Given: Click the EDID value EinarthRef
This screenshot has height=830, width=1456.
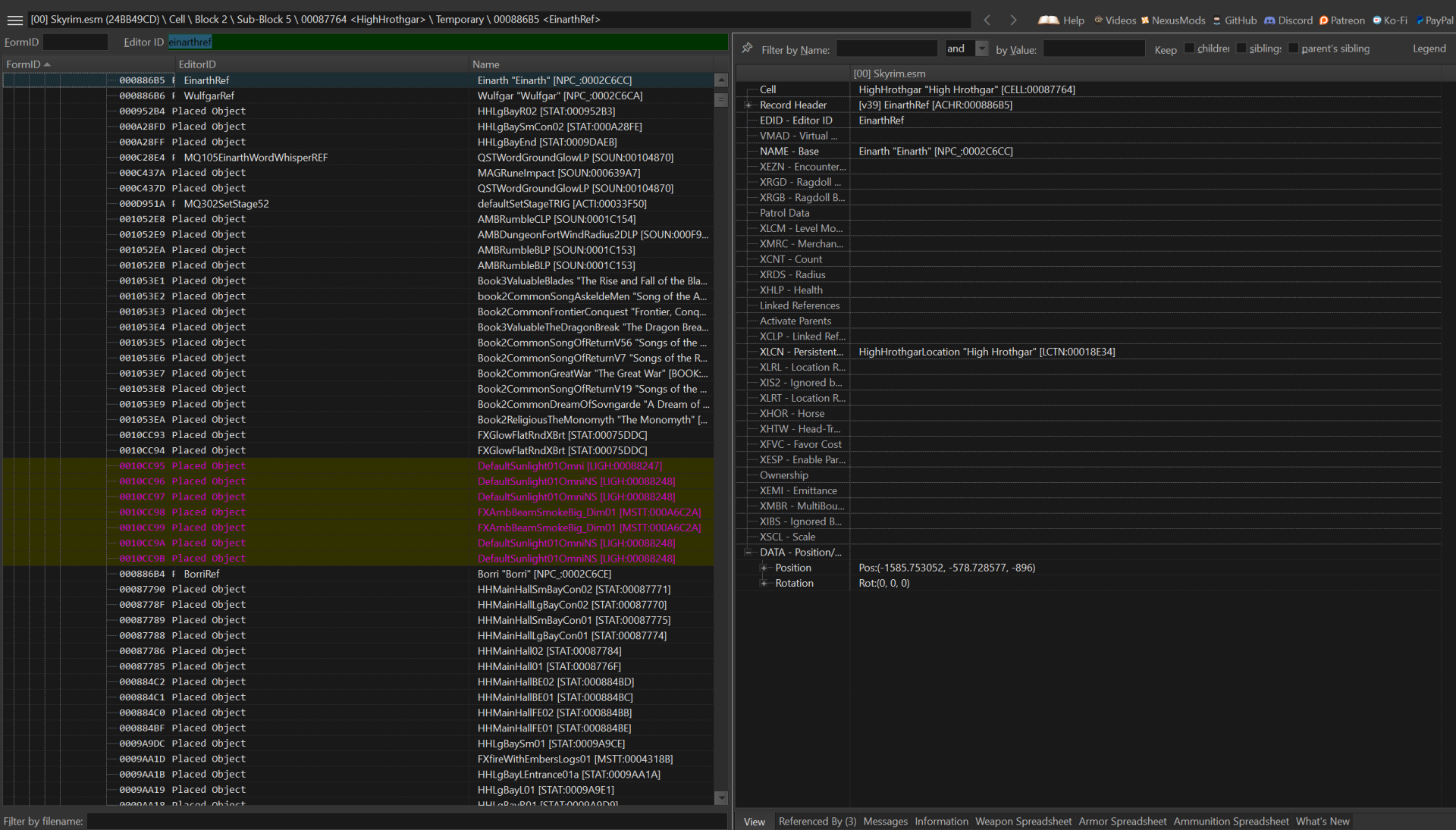Looking at the screenshot, I should click(x=881, y=121).
